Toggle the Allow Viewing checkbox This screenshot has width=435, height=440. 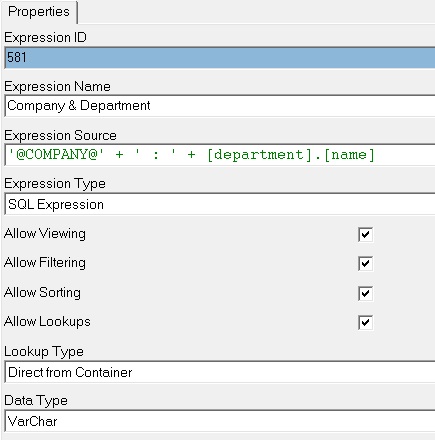point(365,234)
